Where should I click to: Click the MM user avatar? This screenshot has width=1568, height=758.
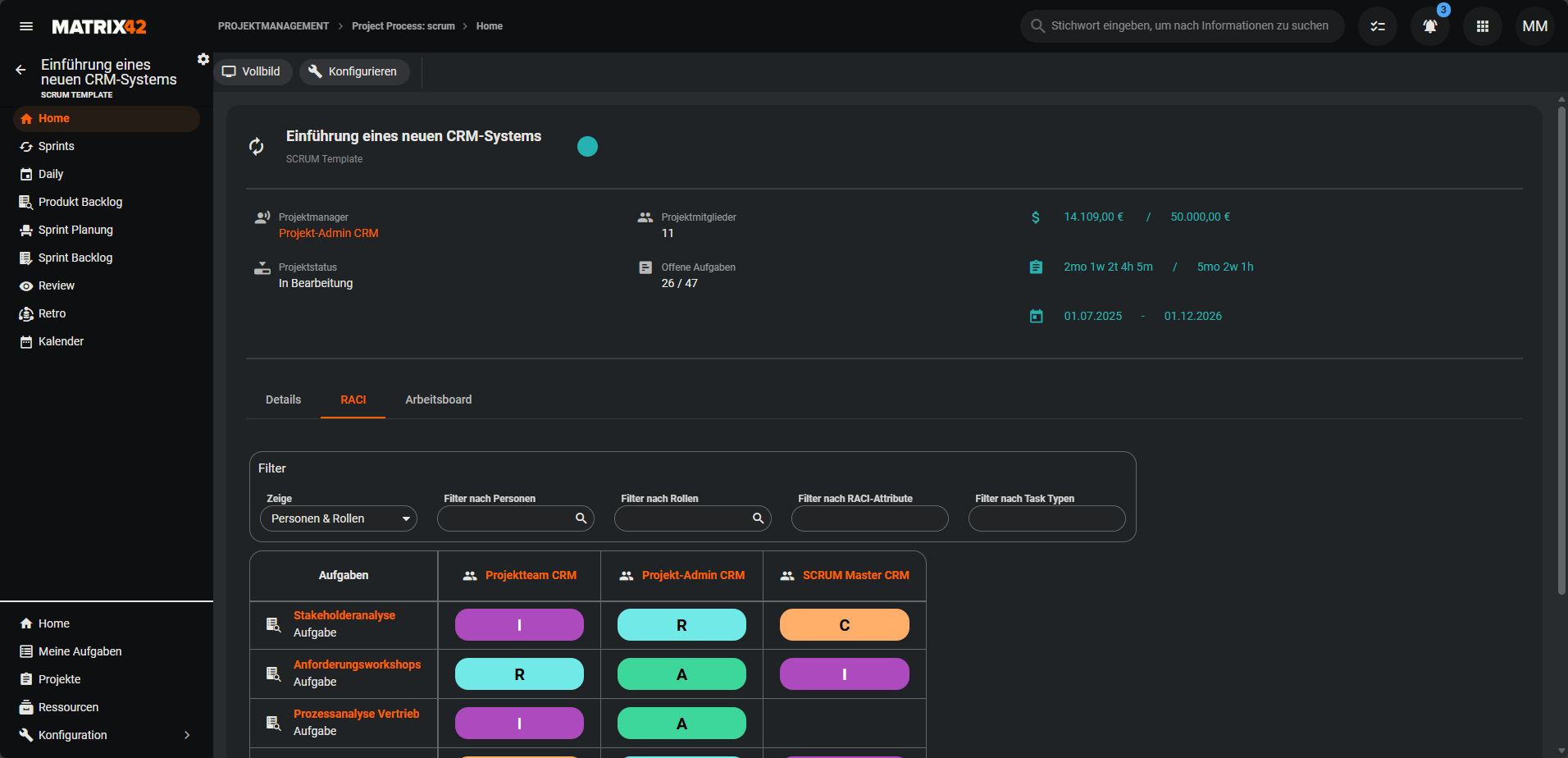point(1534,26)
